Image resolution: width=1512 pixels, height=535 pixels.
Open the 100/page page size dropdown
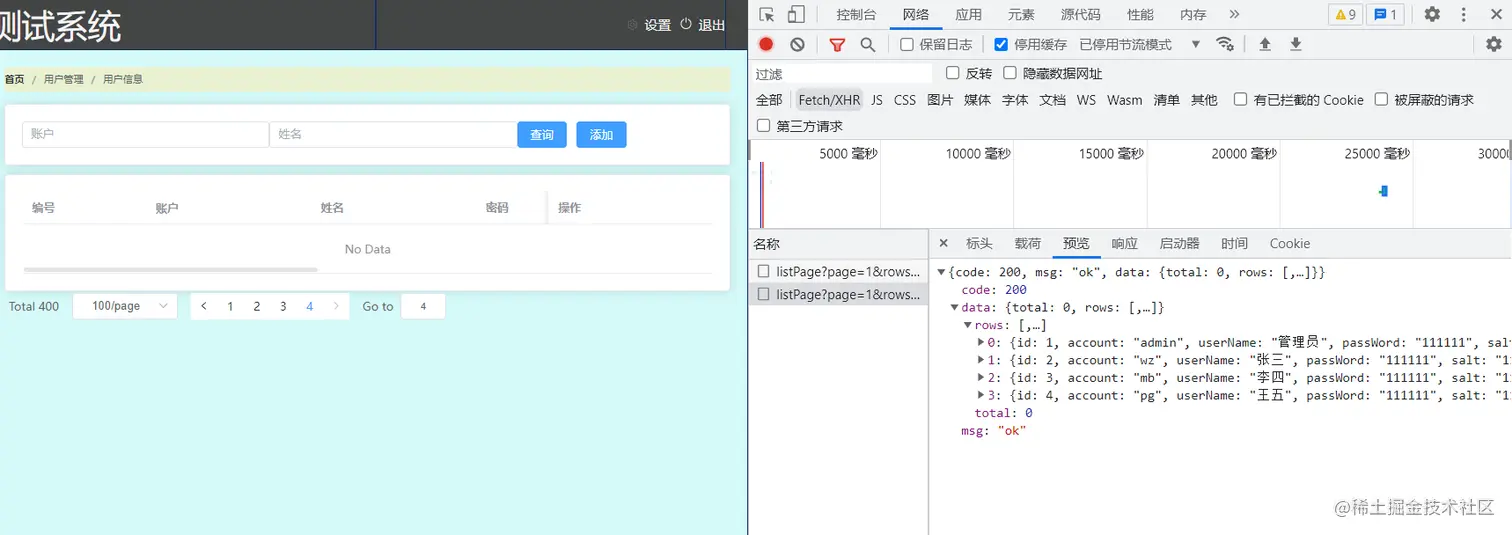[125, 306]
